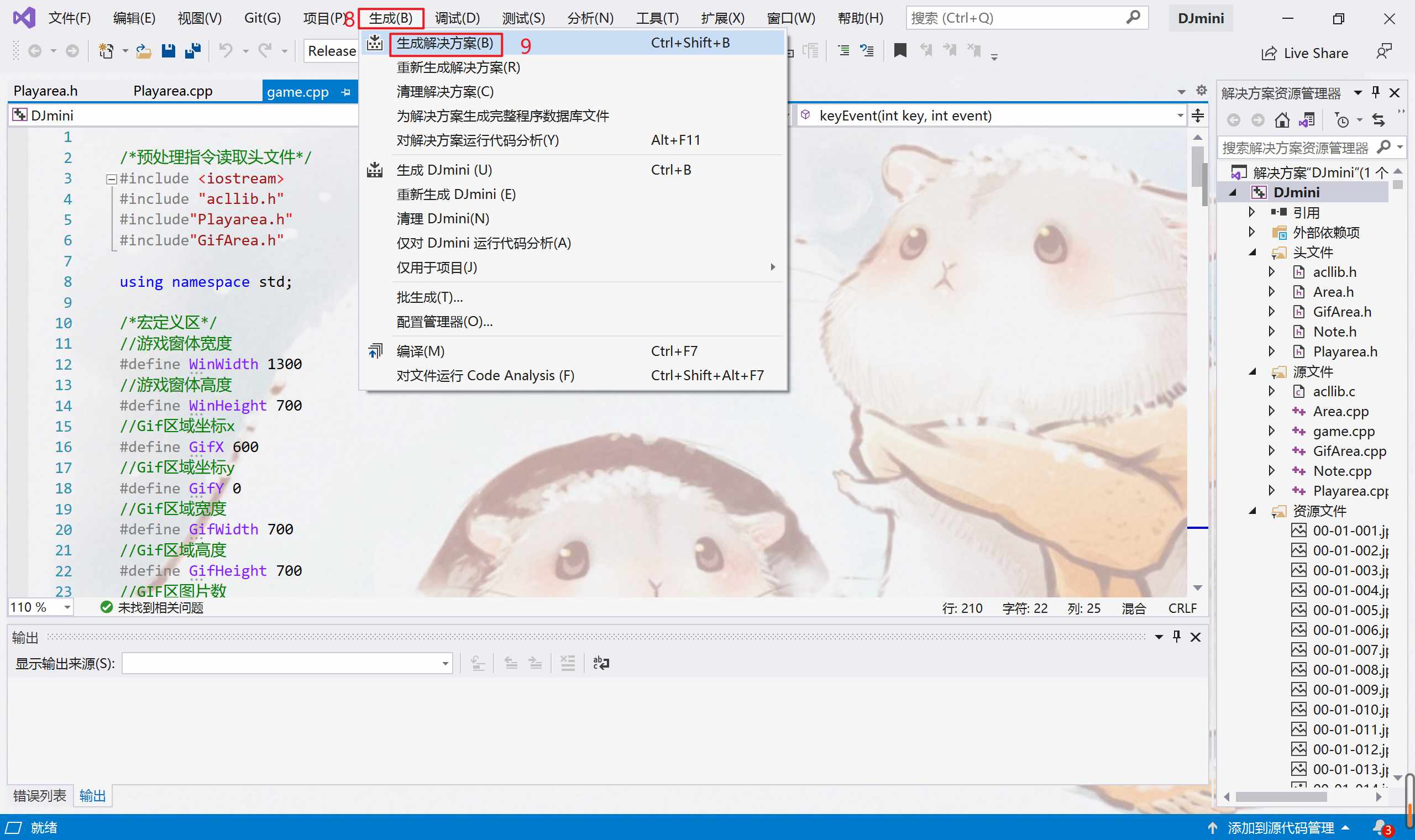The width and height of the screenshot is (1415, 840).
Task: Click Solution Explorer home icon
Action: coord(1282,120)
